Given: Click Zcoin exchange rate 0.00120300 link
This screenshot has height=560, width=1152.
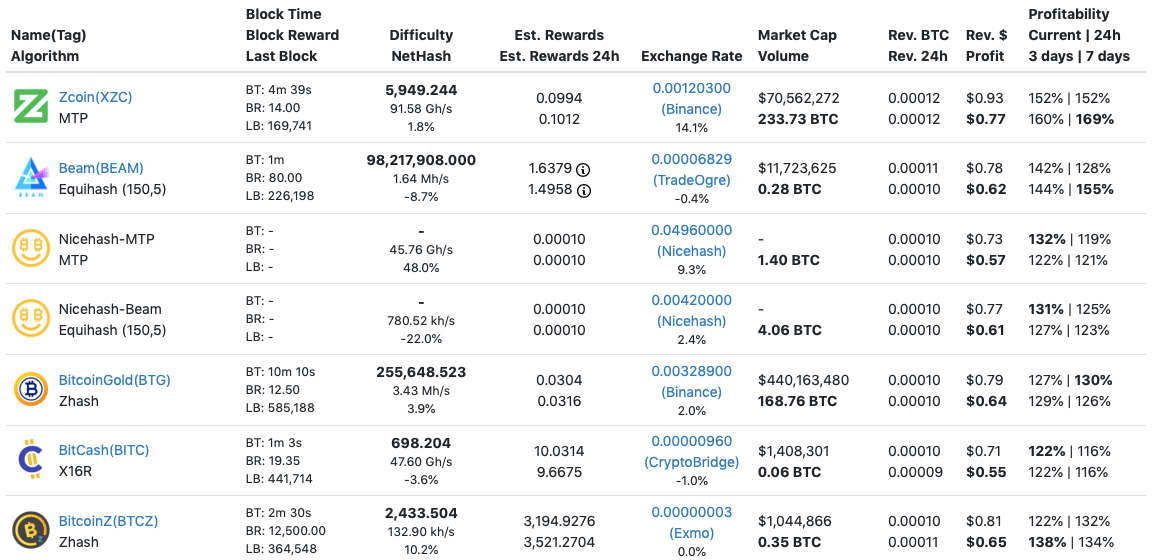Looking at the screenshot, I should [x=691, y=88].
